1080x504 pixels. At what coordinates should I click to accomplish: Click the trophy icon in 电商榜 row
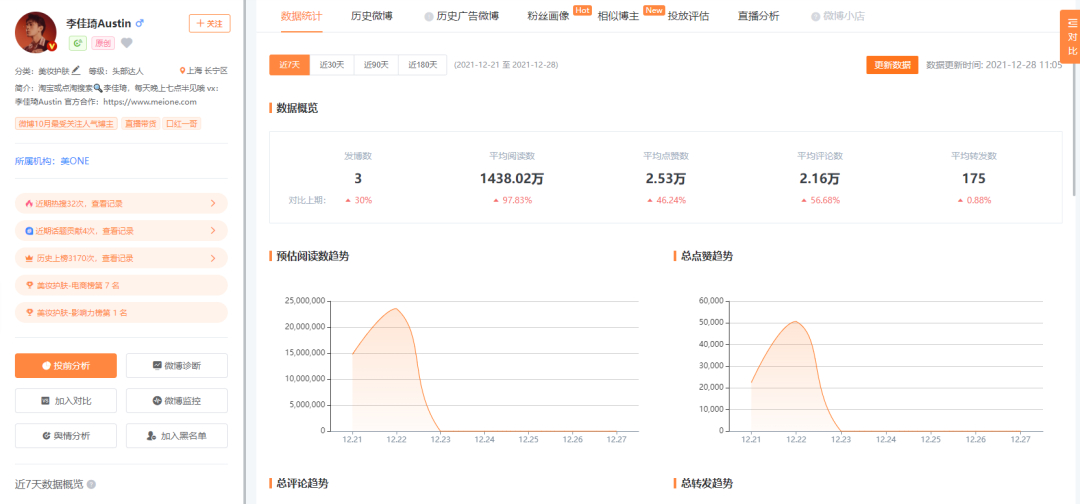point(28,285)
